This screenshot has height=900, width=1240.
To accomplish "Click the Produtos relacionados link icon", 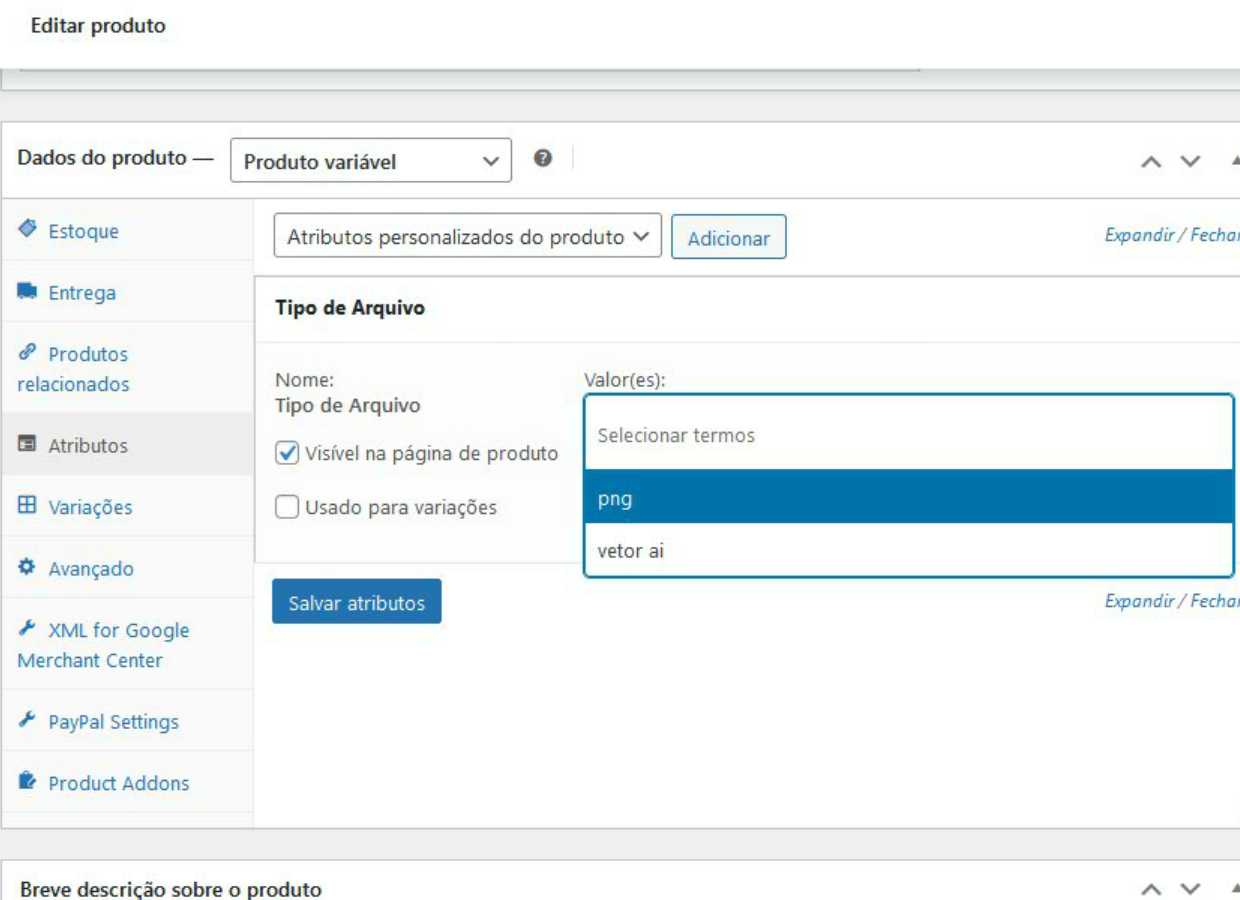I will [27, 353].
